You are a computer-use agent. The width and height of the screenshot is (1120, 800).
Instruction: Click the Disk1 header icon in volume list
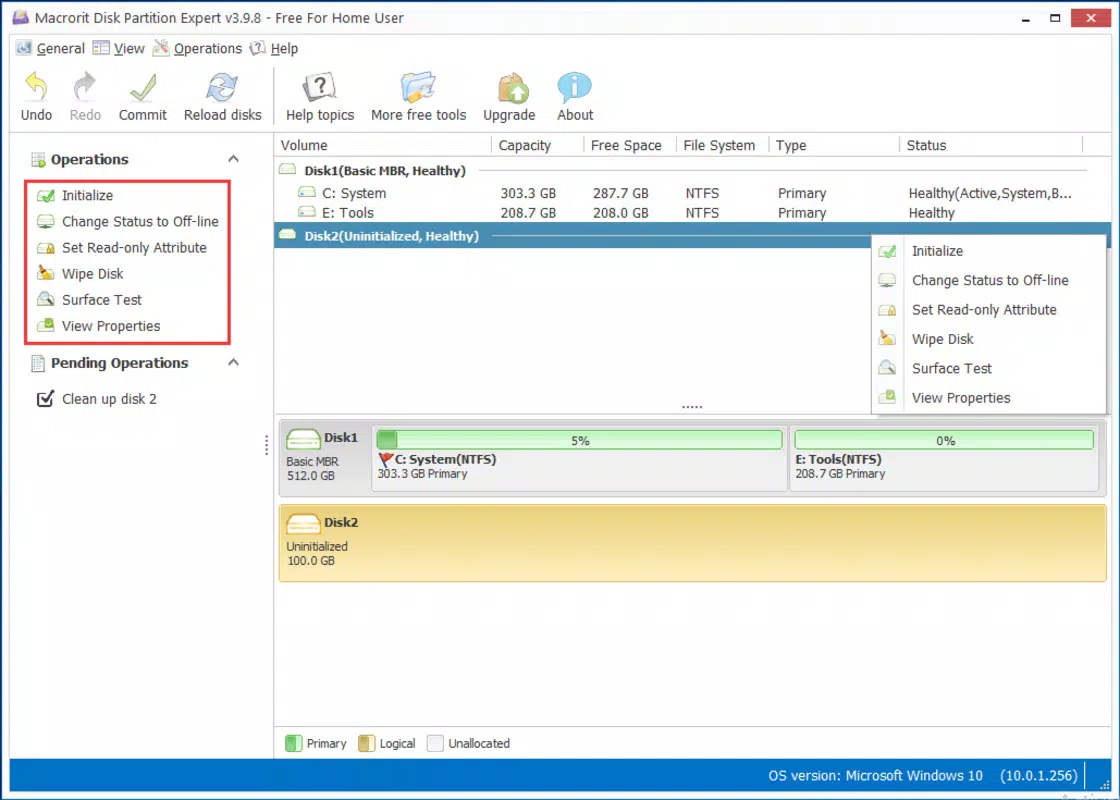[287, 169]
